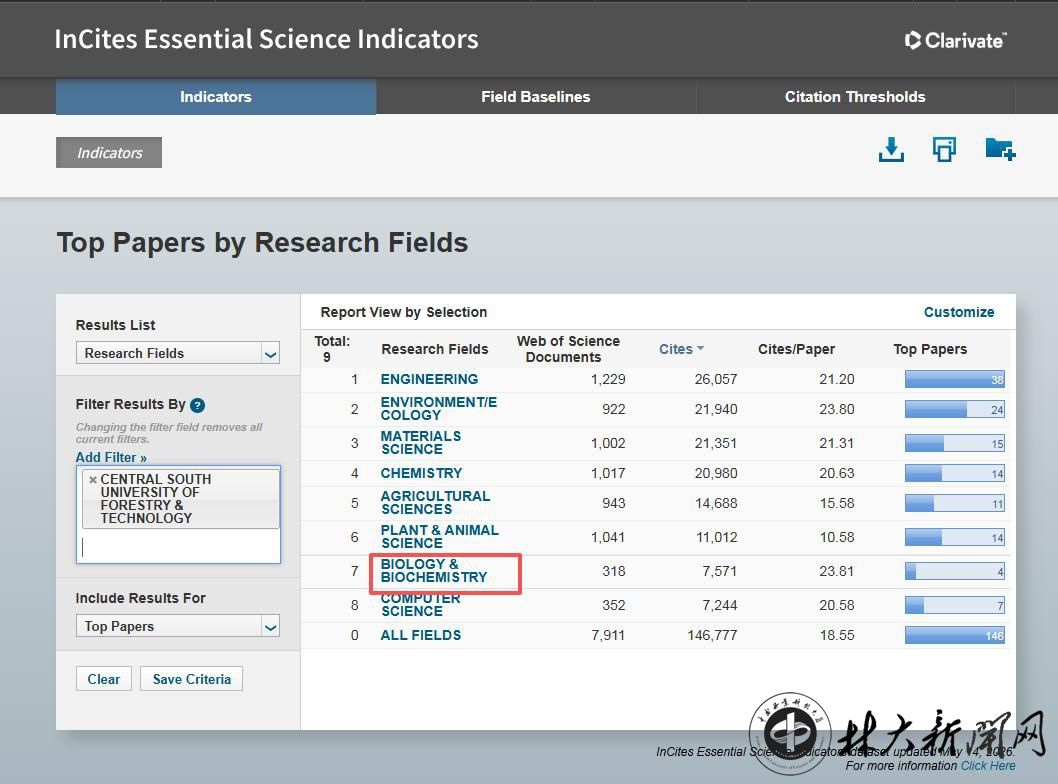1058x784 pixels.
Task: Open the ENVIRONMENT/ECOLOGY research field
Action: (439, 409)
